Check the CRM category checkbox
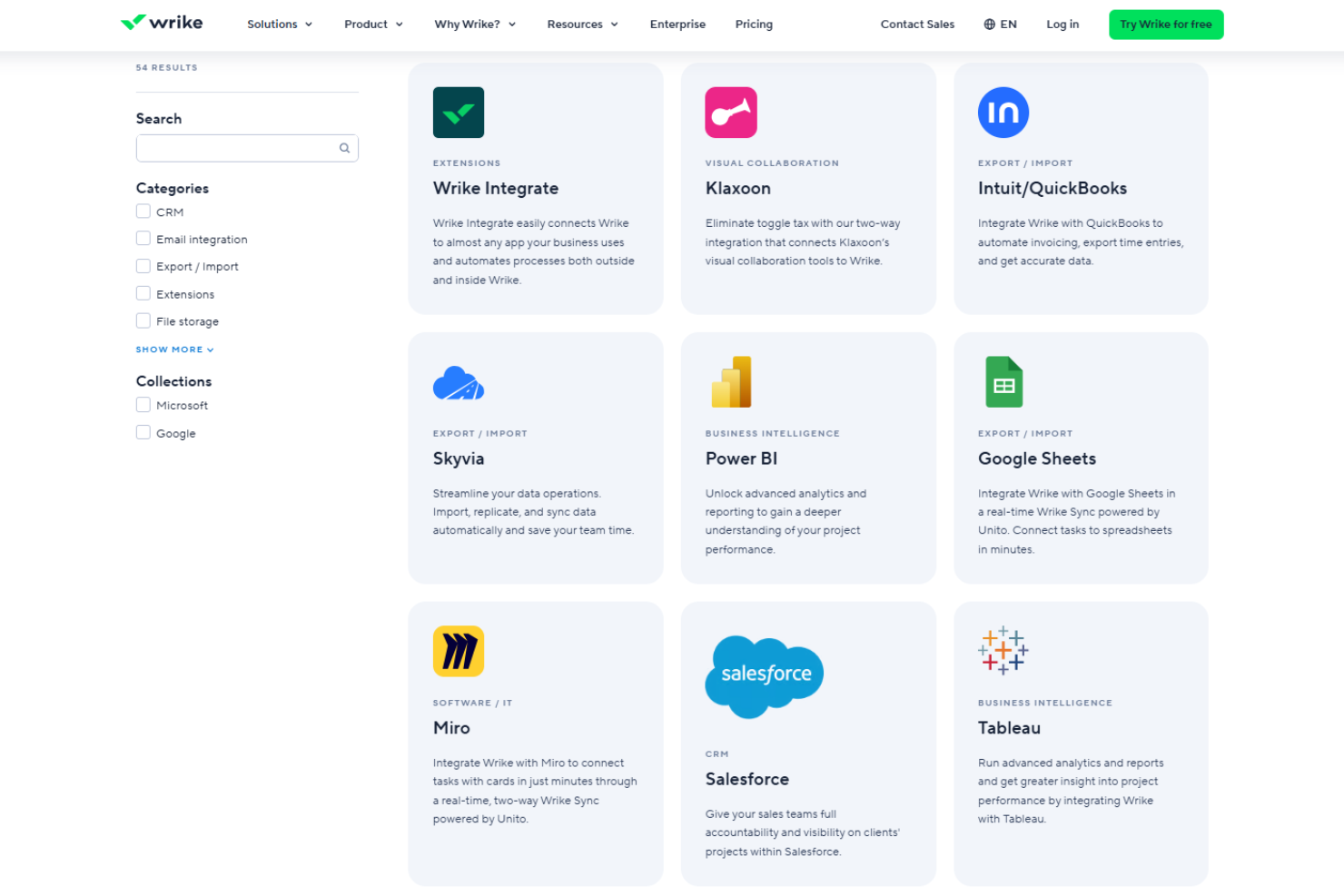The width and height of the screenshot is (1344, 896). click(143, 212)
